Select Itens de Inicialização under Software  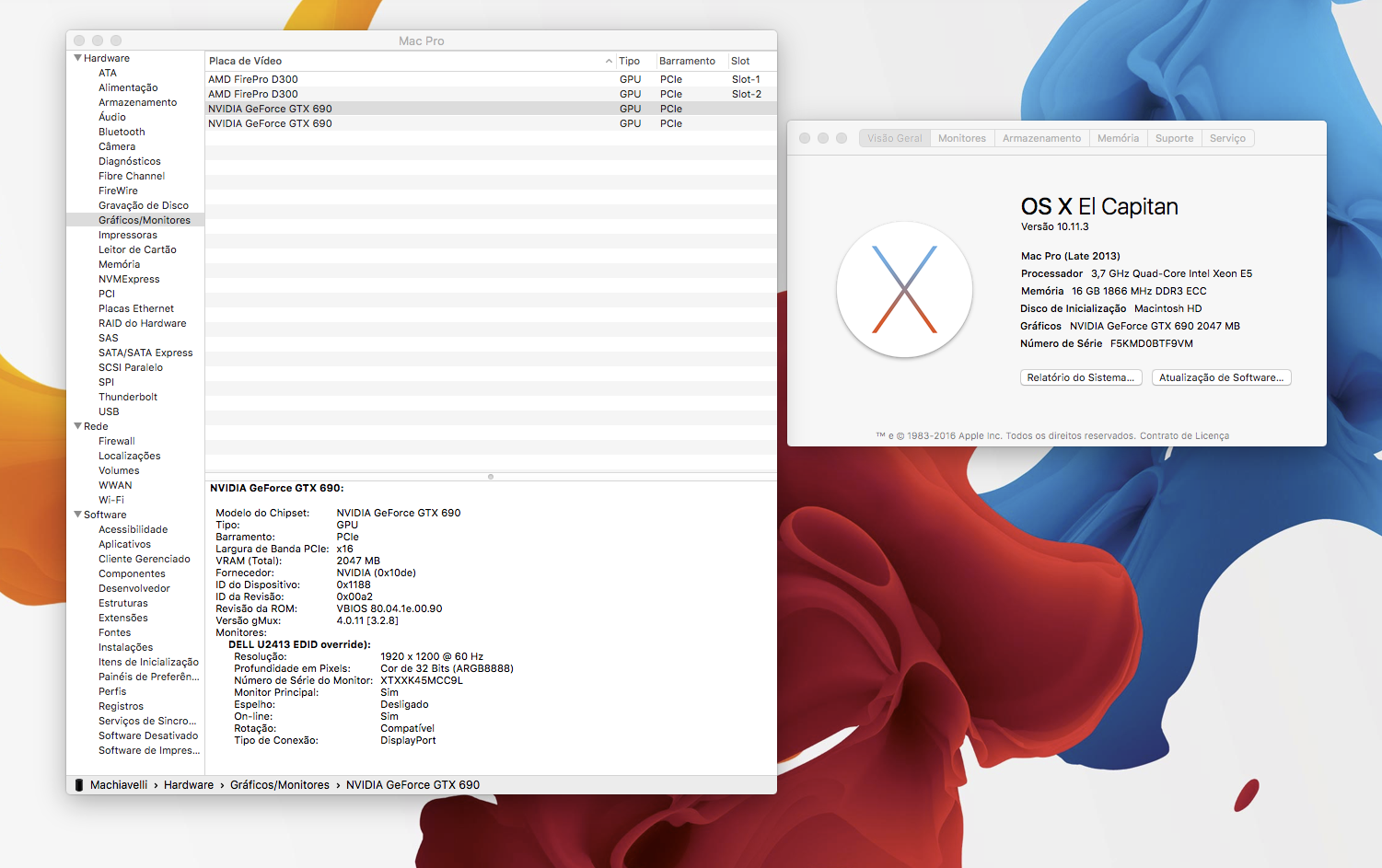149,662
